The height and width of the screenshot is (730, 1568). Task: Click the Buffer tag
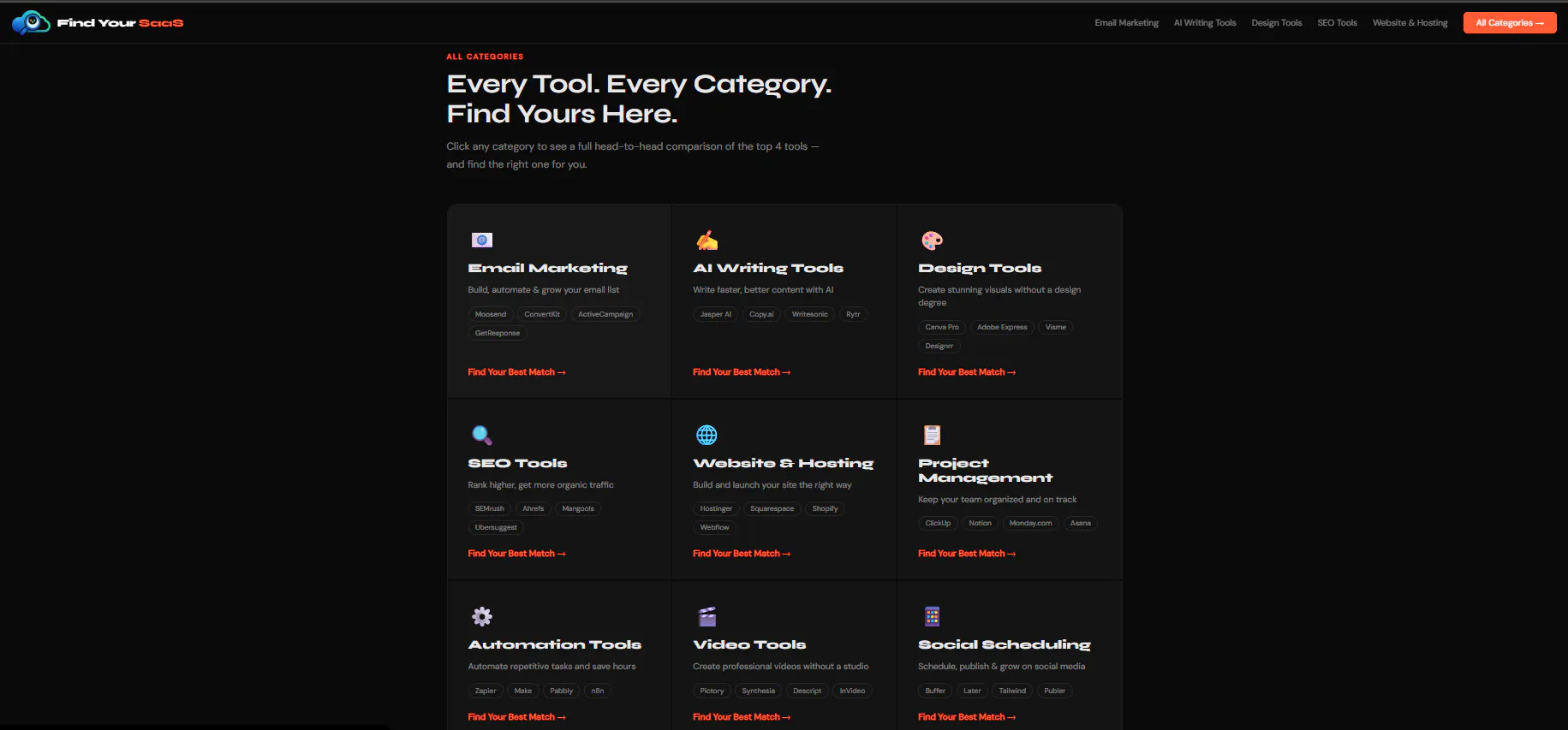tap(935, 691)
